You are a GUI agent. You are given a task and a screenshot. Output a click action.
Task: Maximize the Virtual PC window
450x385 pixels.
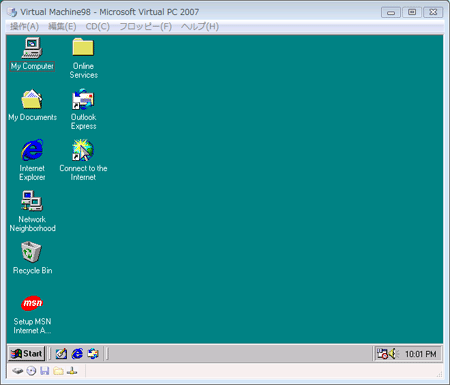(x=412, y=12)
